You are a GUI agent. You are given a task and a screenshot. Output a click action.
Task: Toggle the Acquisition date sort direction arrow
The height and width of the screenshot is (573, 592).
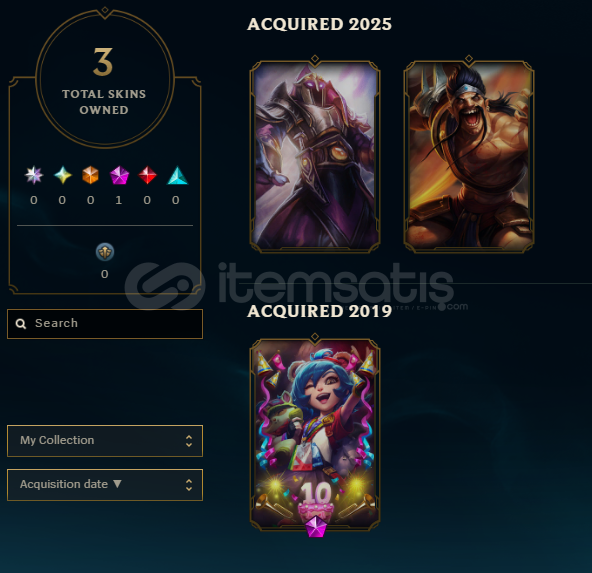point(117,484)
